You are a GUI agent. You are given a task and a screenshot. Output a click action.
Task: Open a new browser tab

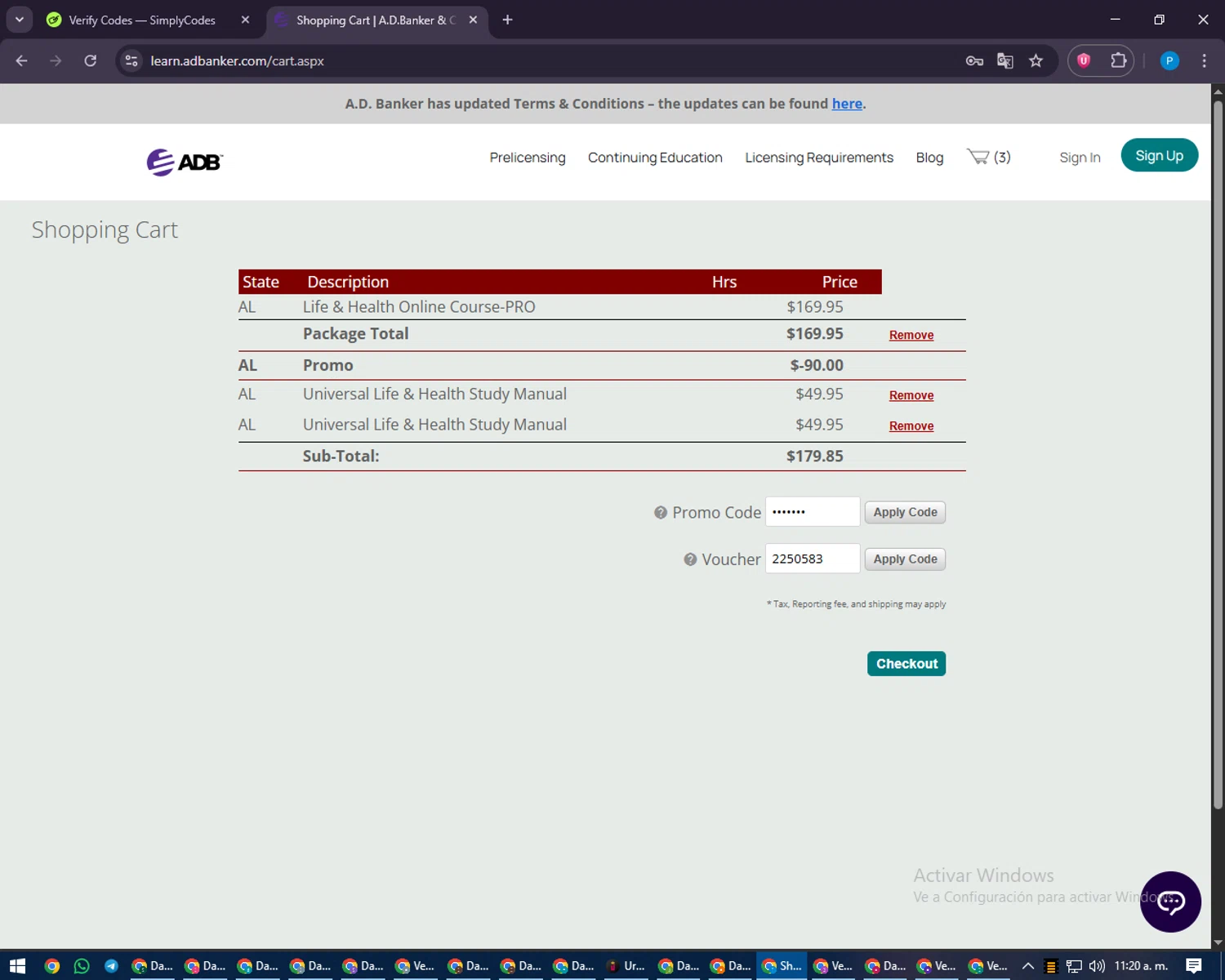click(x=507, y=20)
